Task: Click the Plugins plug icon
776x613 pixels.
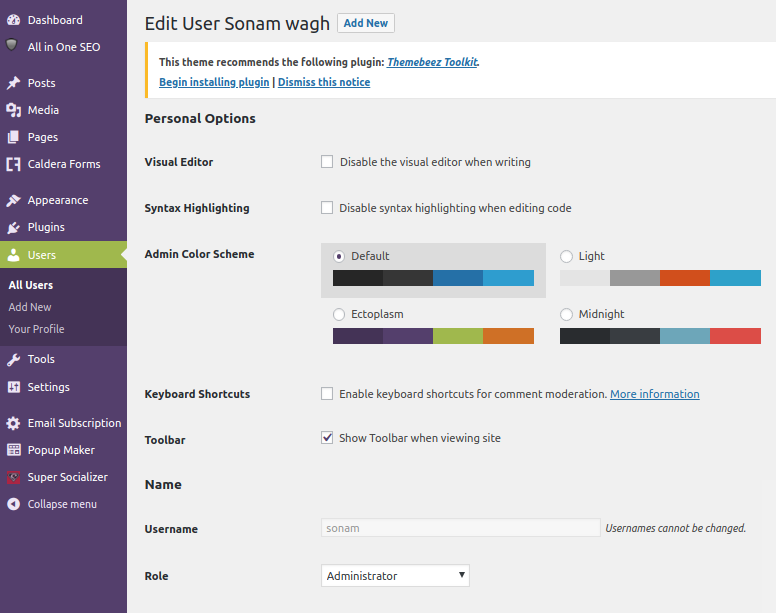Action: (x=13, y=227)
